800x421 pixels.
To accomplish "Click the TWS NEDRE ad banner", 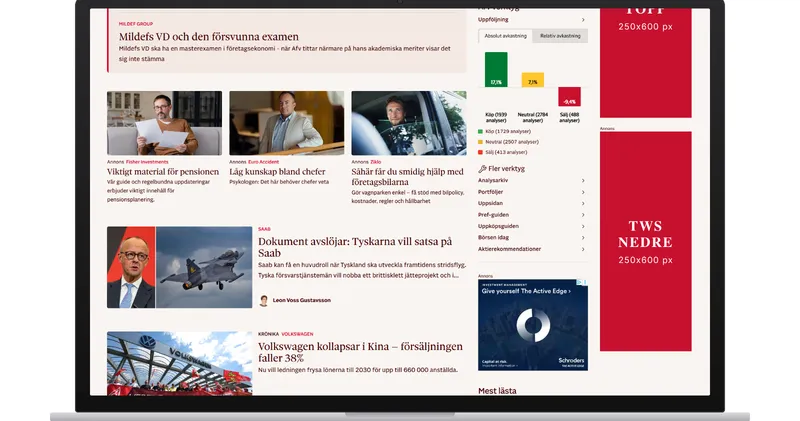I will click(645, 241).
